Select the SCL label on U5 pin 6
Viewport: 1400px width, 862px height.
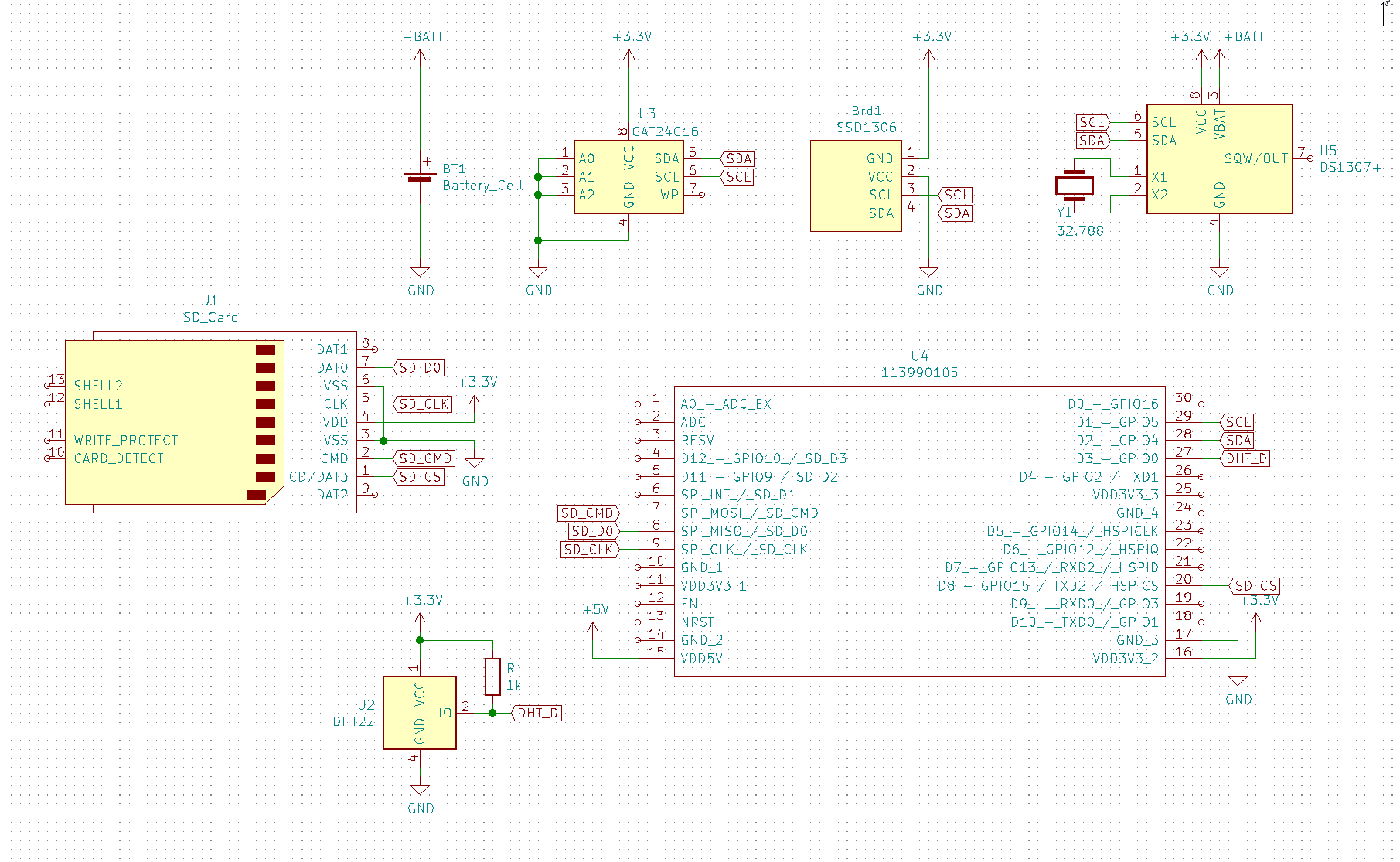[x=1094, y=122]
